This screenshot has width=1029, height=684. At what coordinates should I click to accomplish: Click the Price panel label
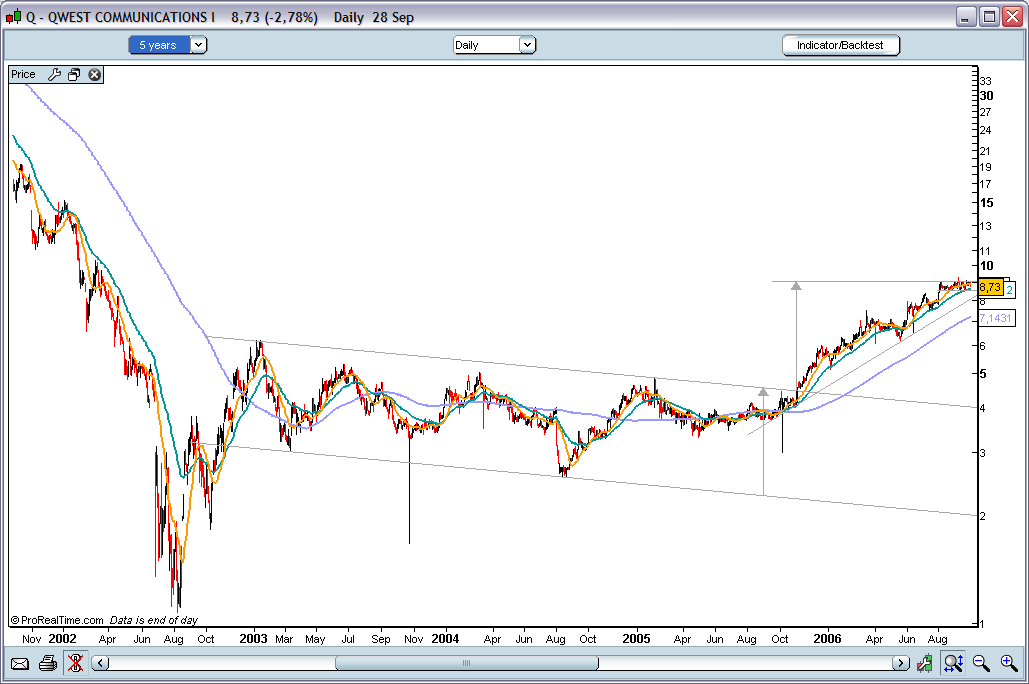(23, 74)
